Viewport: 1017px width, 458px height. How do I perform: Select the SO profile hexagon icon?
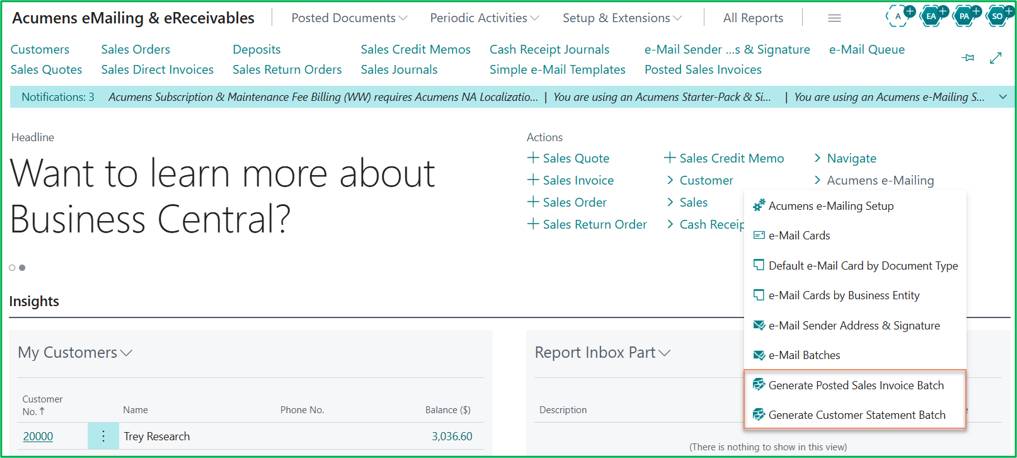click(999, 16)
